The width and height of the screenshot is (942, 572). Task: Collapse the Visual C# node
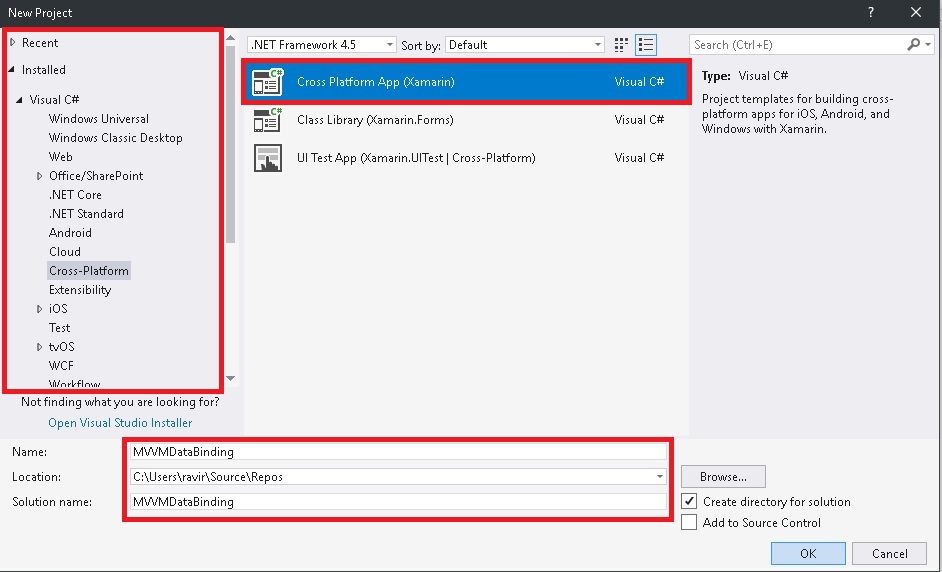[20, 100]
